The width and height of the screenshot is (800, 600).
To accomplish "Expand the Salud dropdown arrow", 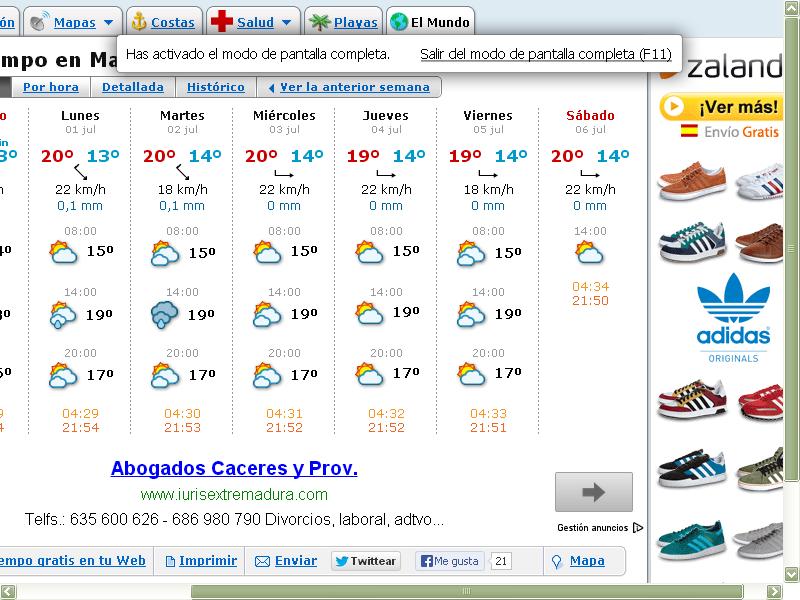I will [286, 22].
